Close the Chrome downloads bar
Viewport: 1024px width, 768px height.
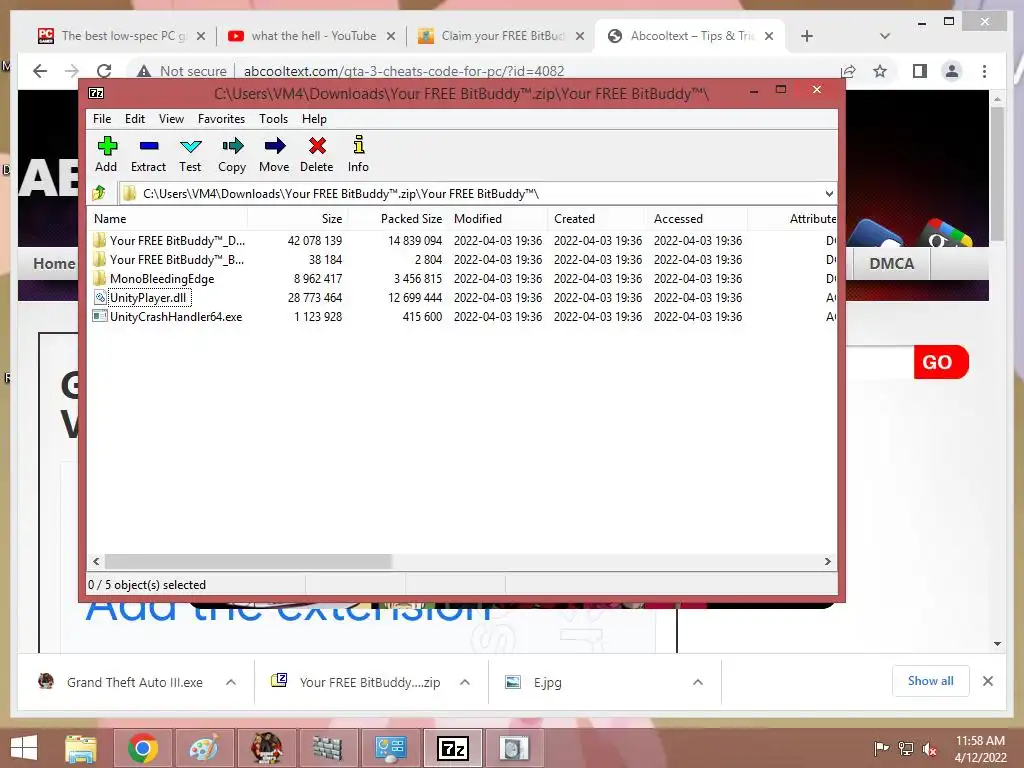[988, 681]
